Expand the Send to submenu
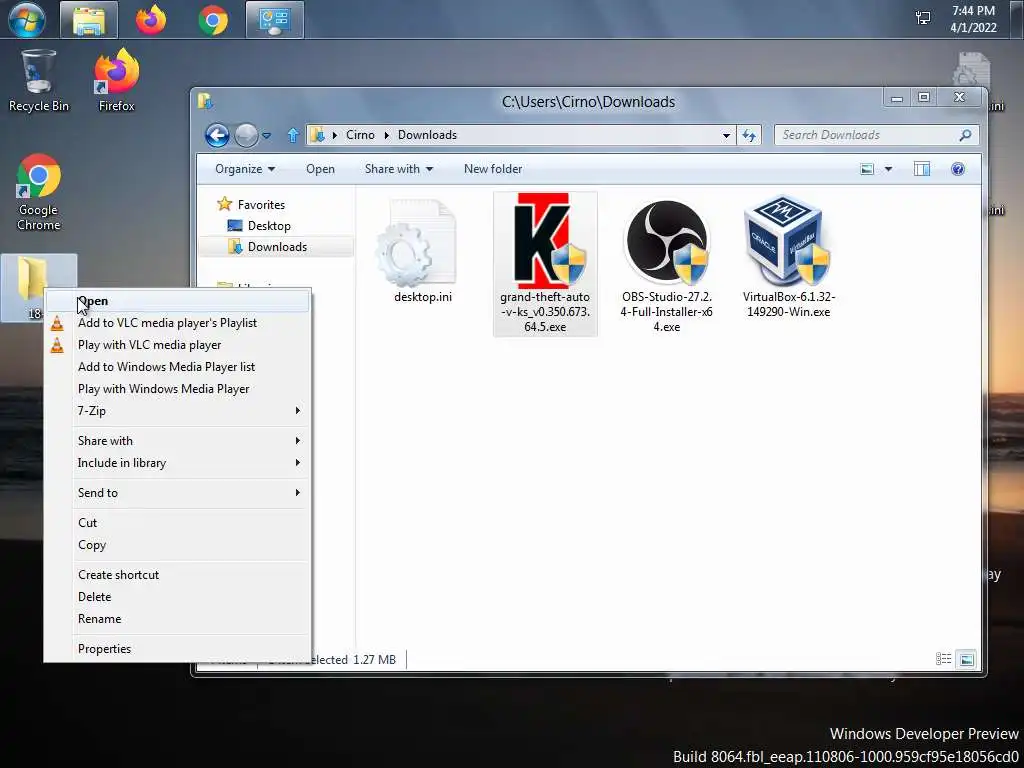Screen dimensions: 1024x768 [x=177, y=493]
